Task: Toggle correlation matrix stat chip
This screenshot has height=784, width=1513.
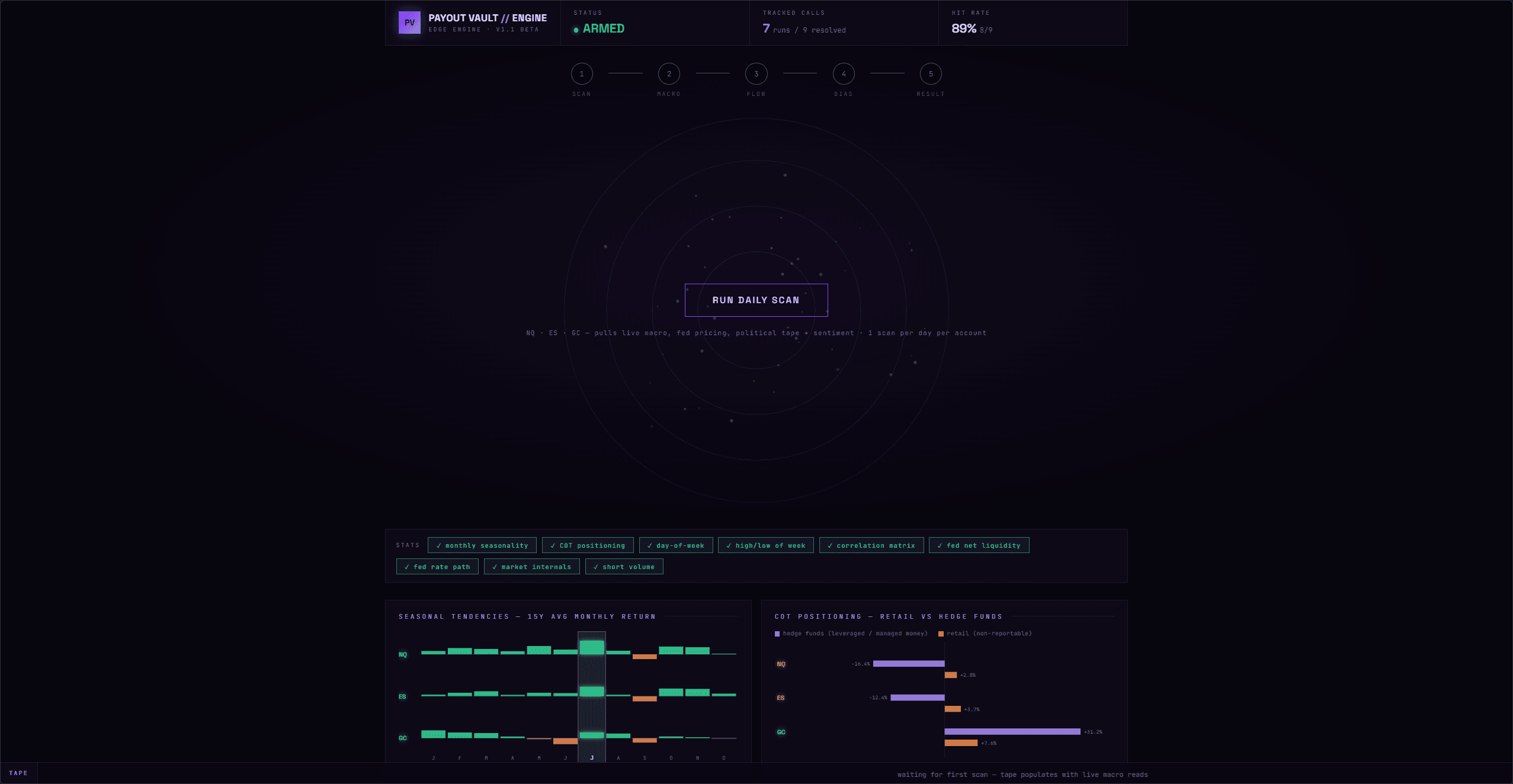Action: 871,545
